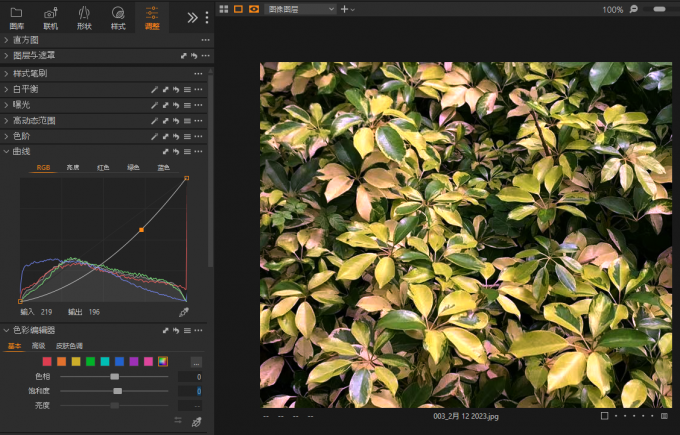The width and height of the screenshot is (680, 435).
Task: Select the bottom-left black point curve handle
Action: [x=20, y=301]
